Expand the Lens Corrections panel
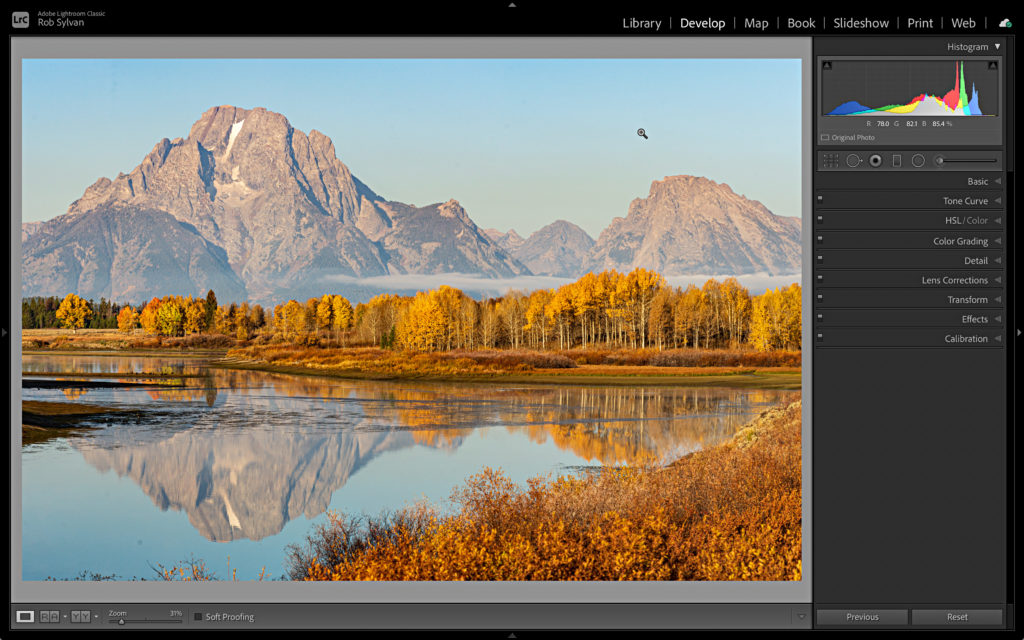The image size is (1024, 640). tap(954, 280)
